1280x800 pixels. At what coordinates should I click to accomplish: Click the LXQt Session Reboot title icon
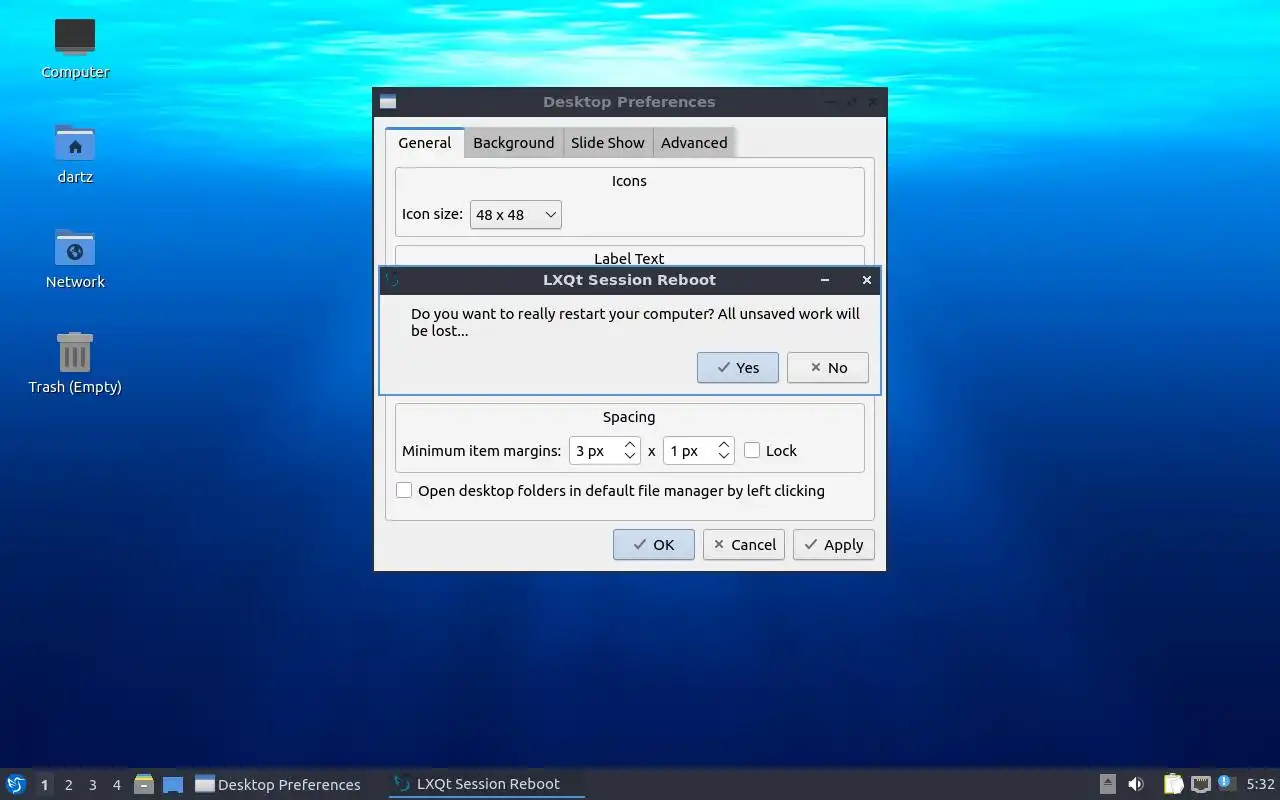[391, 280]
